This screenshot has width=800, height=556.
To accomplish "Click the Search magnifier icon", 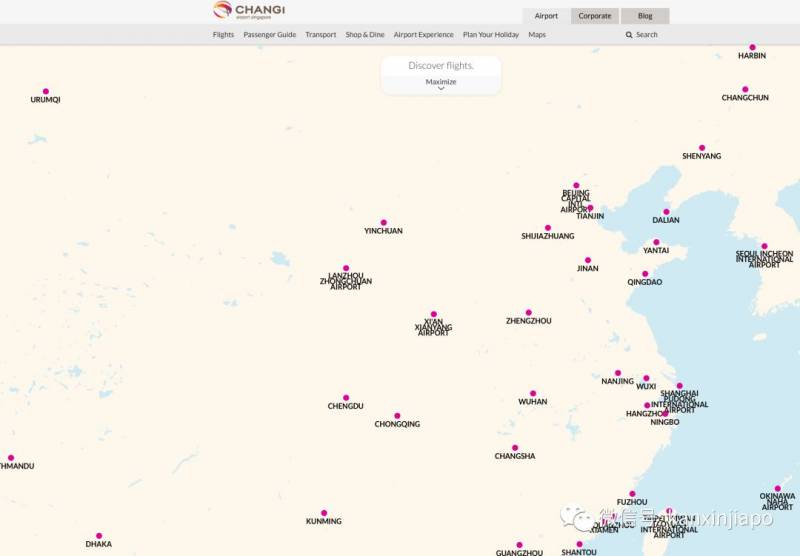I will point(629,35).
